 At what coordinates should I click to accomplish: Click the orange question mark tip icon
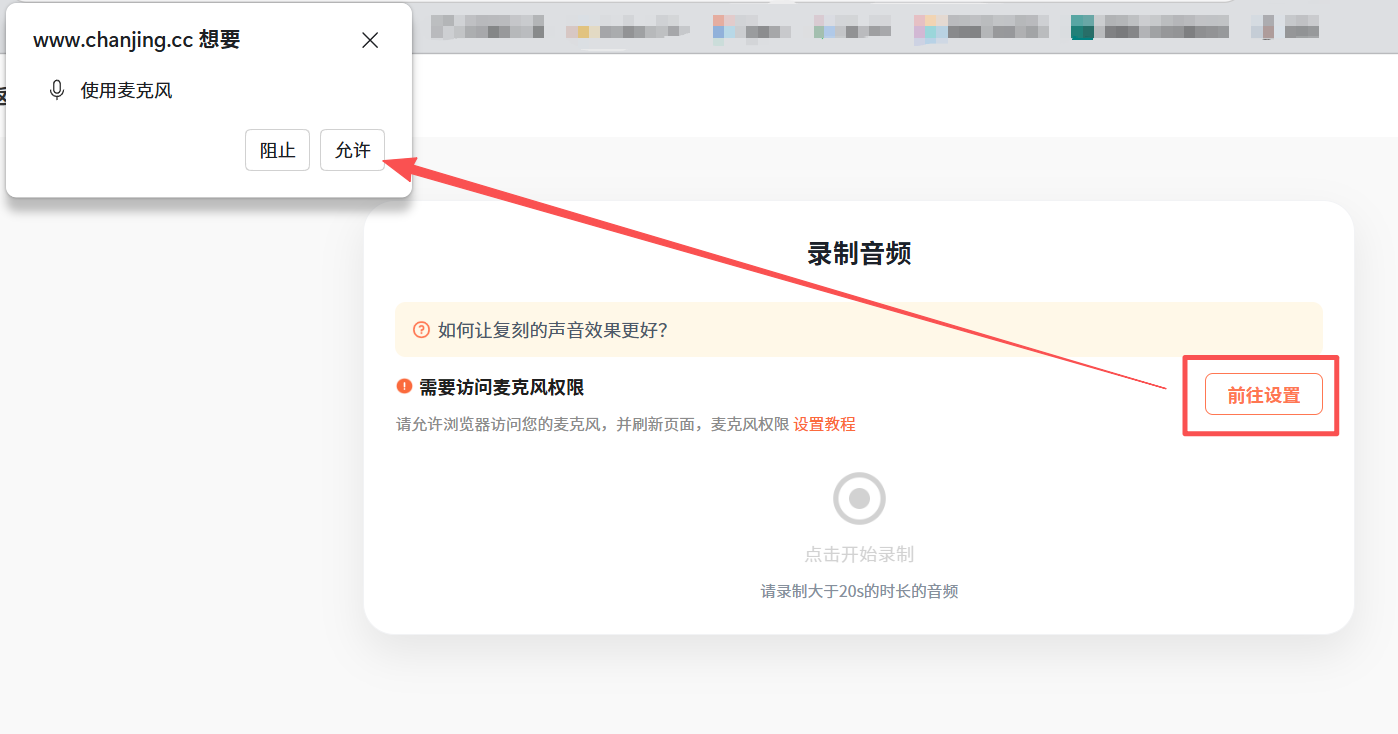[421, 330]
